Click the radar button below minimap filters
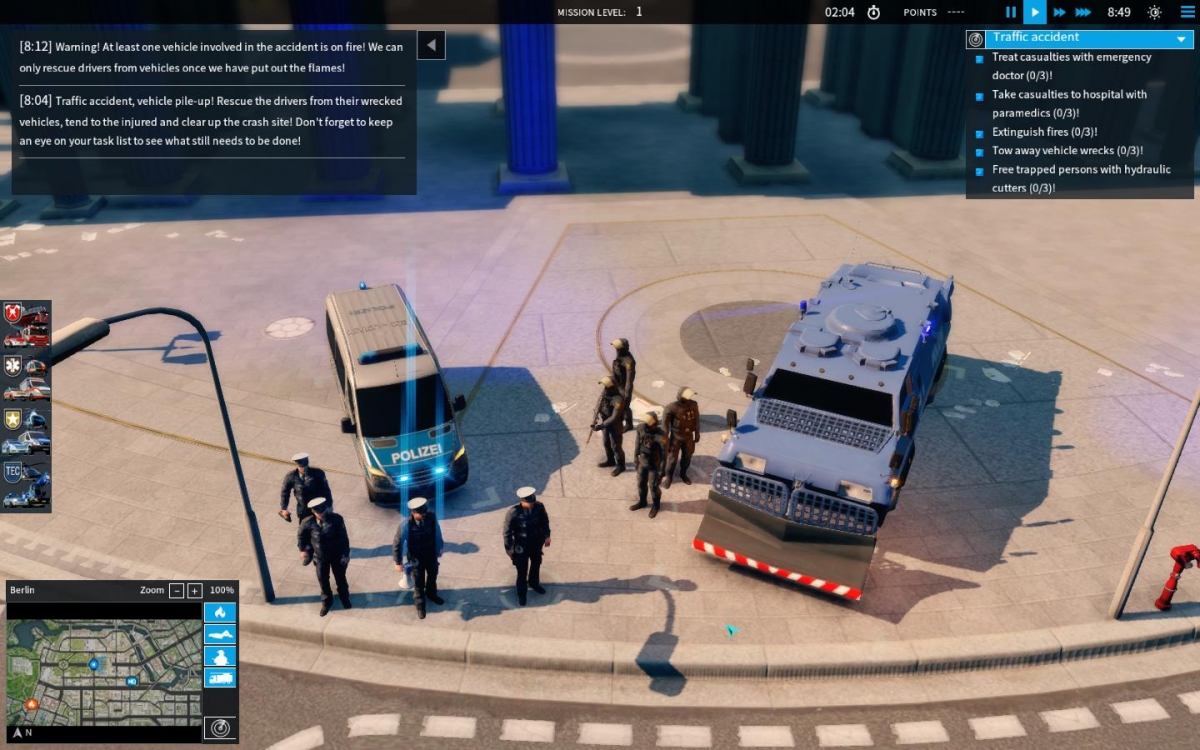 coord(220,728)
